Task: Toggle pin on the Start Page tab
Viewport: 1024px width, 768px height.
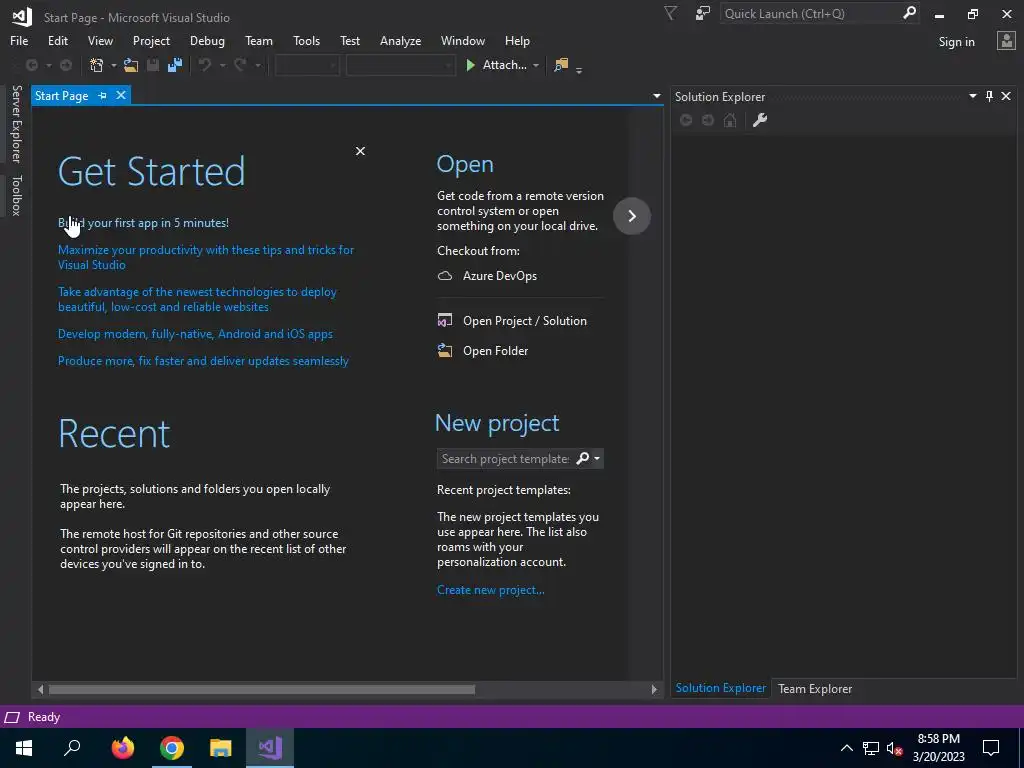Action: click(103, 95)
